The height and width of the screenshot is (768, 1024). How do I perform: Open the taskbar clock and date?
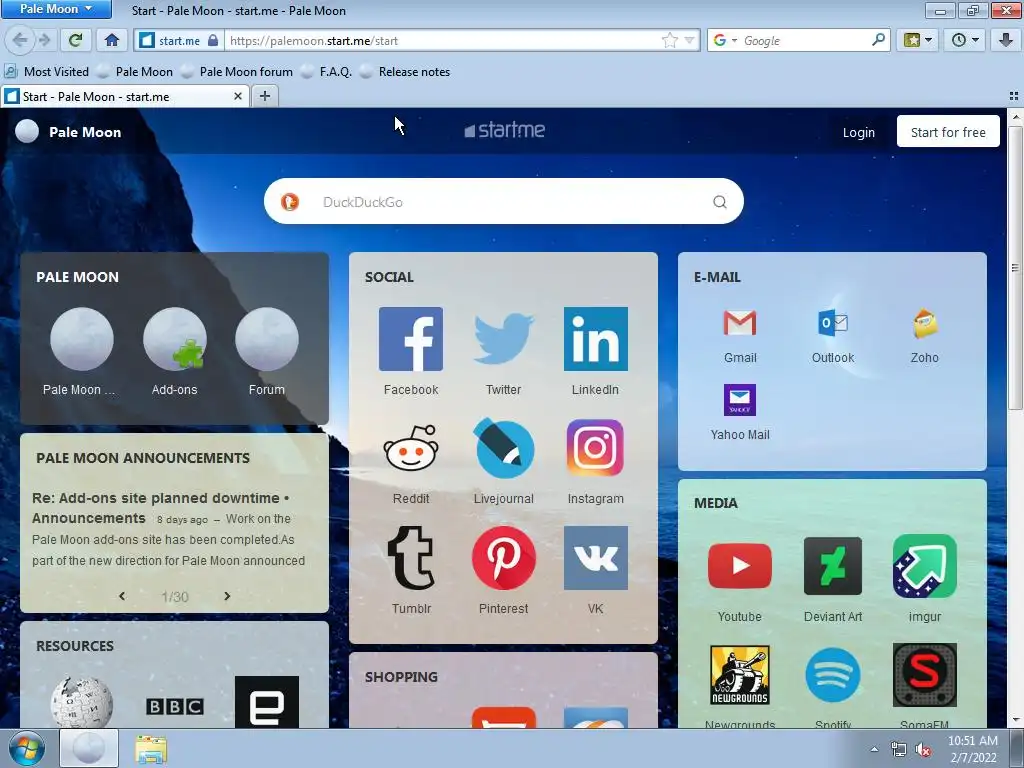pyautogui.click(x=972, y=749)
